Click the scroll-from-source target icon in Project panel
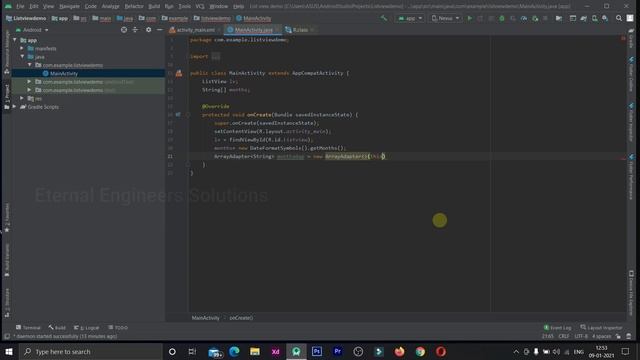The image size is (640, 360). pos(124,30)
